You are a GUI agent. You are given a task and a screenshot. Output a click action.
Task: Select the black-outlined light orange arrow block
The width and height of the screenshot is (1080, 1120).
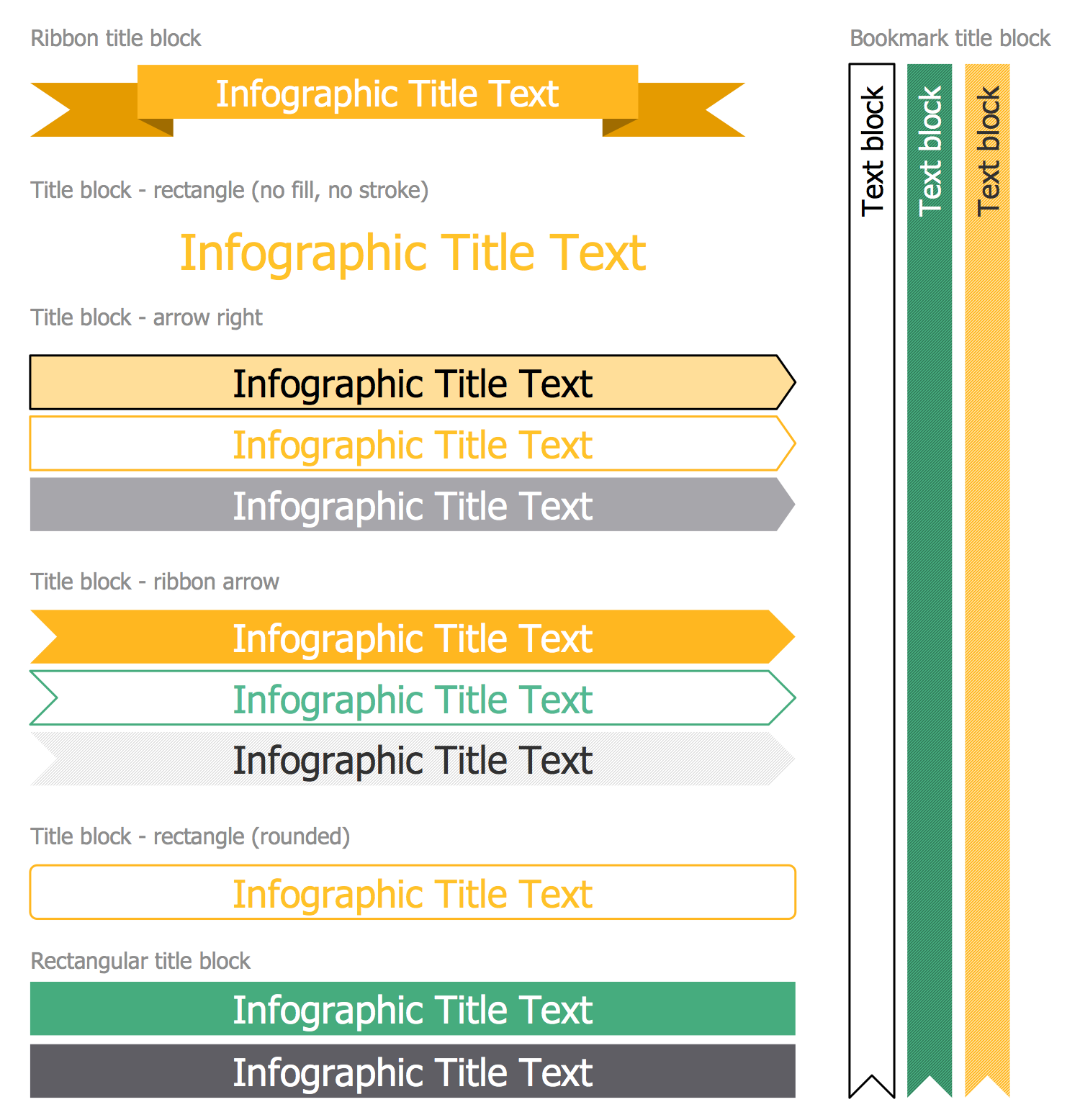tap(413, 383)
